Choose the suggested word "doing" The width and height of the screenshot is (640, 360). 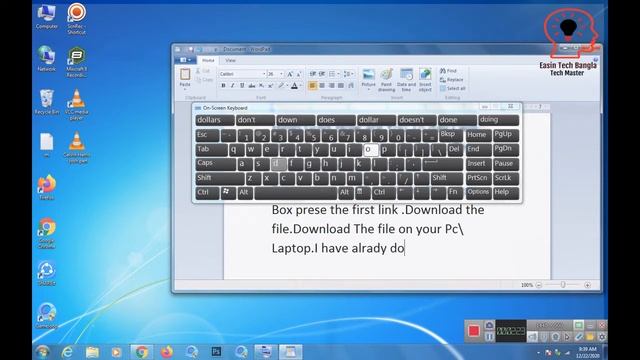click(499, 120)
